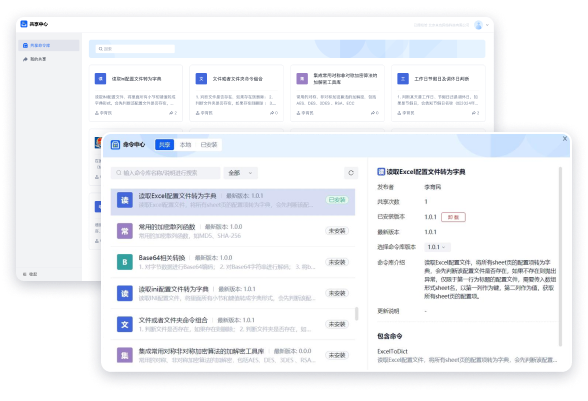
Task: Select 读取ini配置文件转为字典 title in list
Action: (x=174, y=289)
